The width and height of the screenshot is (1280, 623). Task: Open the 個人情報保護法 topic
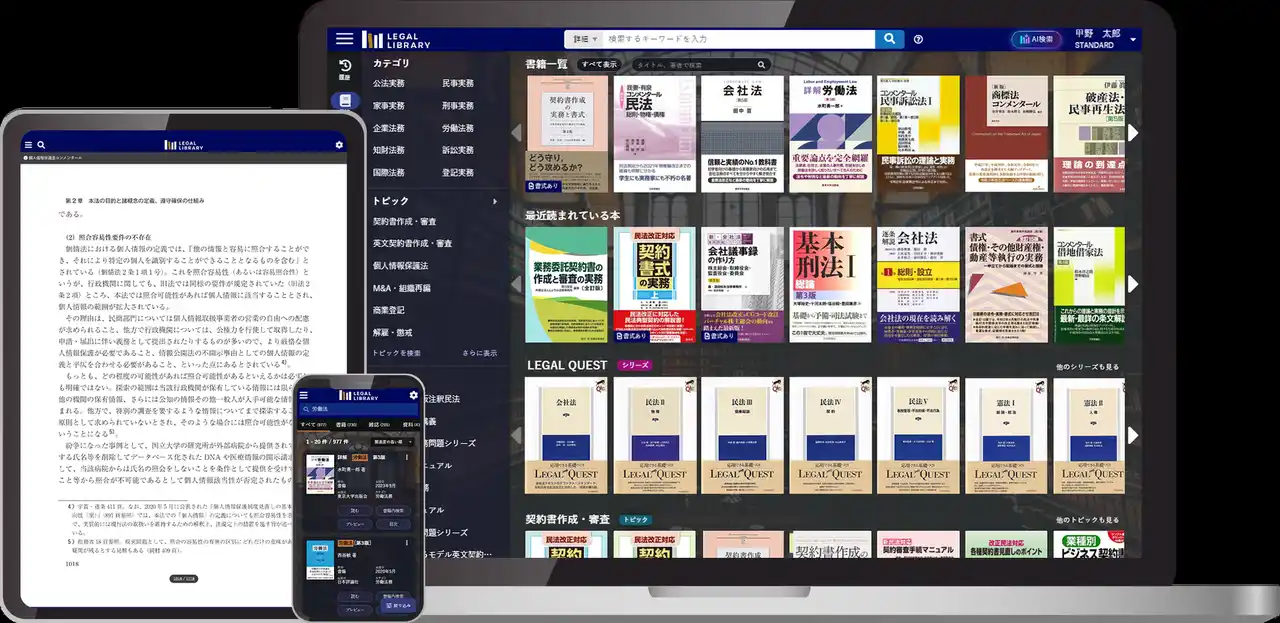tap(400, 266)
